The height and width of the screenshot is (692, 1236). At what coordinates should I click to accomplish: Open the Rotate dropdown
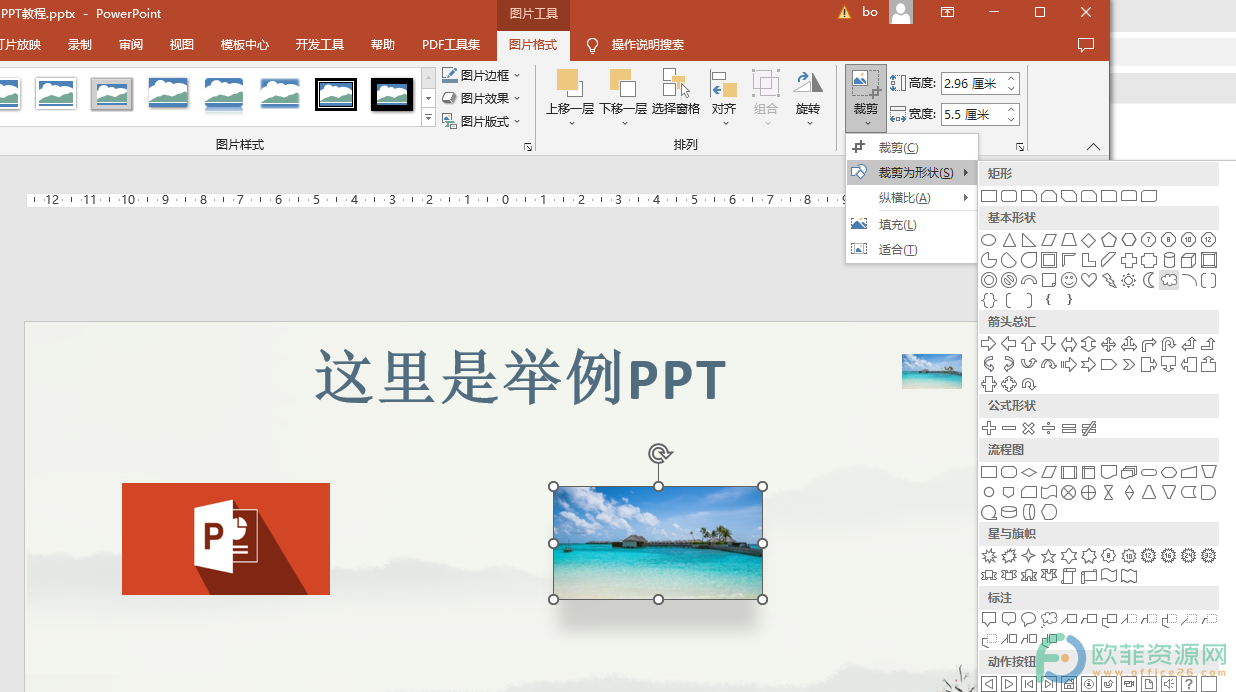(808, 98)
